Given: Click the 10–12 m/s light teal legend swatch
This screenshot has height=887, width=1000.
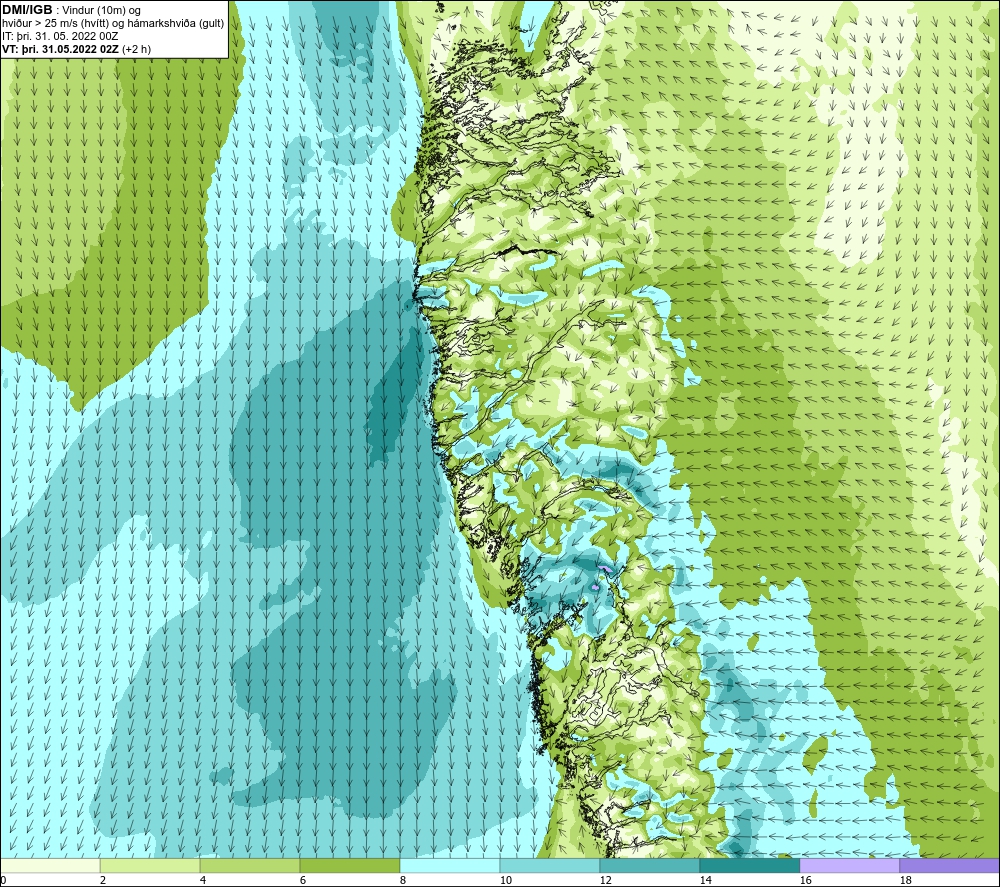Looking at the screenshot, I should coord(550,866).
